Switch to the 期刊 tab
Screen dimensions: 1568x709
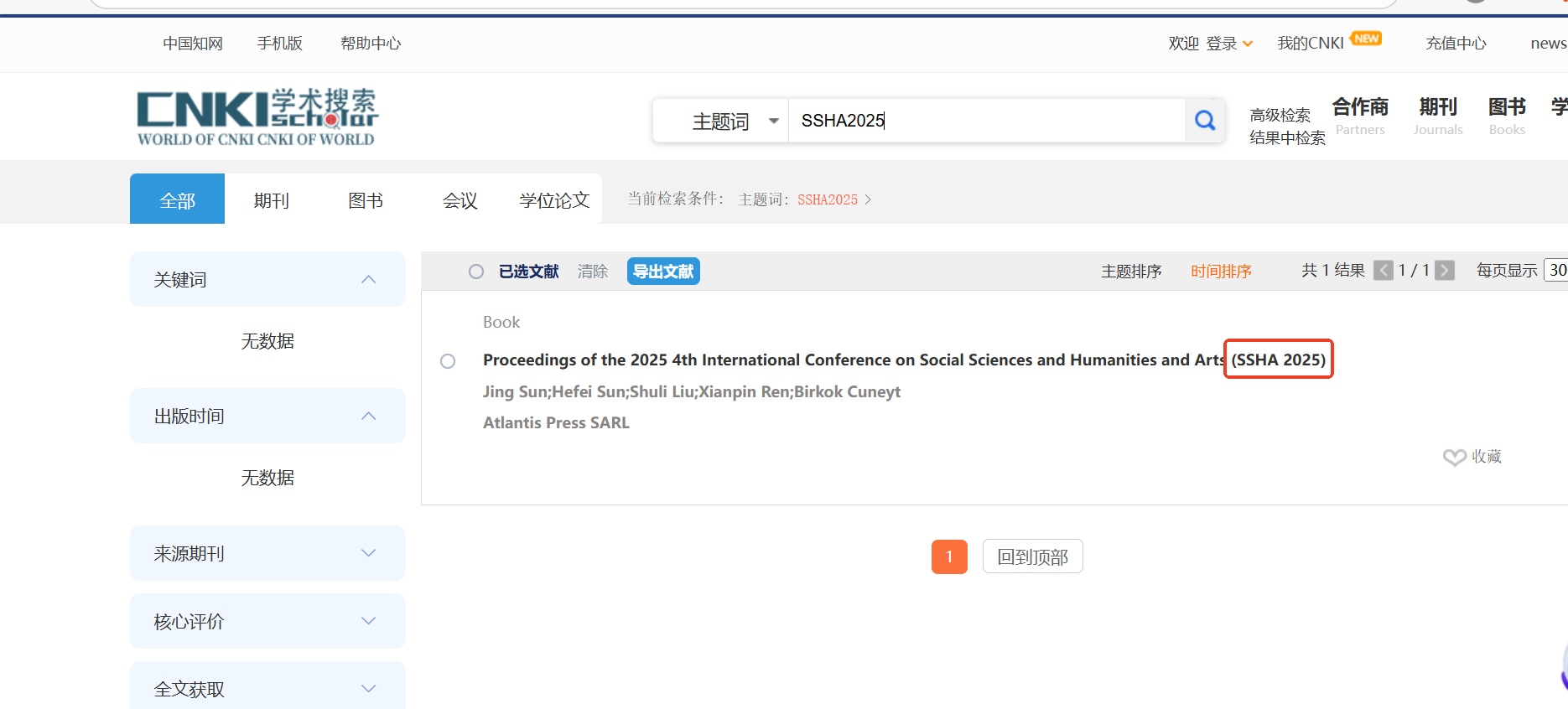click(x=271, y=200)
